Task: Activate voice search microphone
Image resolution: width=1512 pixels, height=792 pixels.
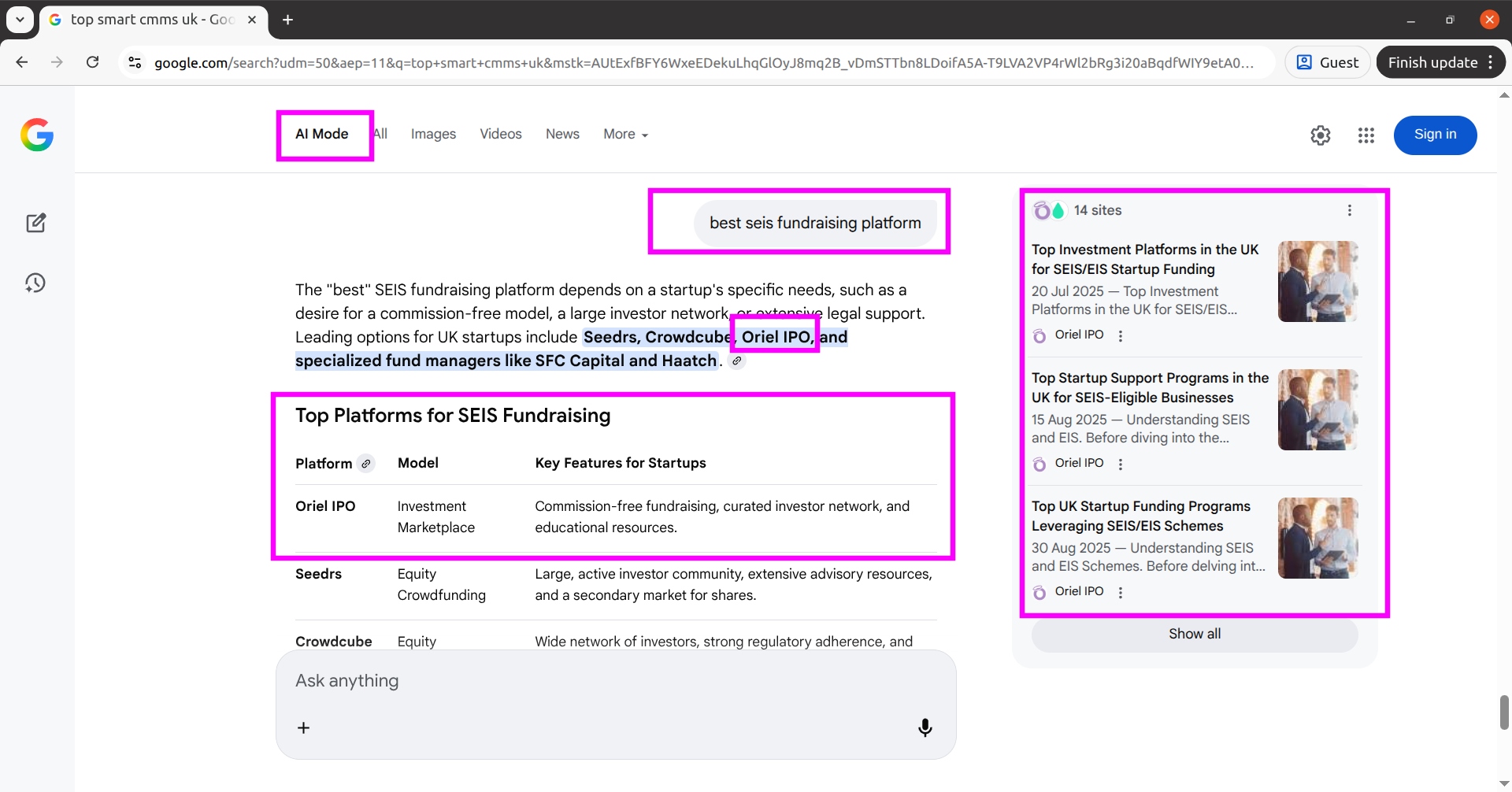Action: click(925, 727)
